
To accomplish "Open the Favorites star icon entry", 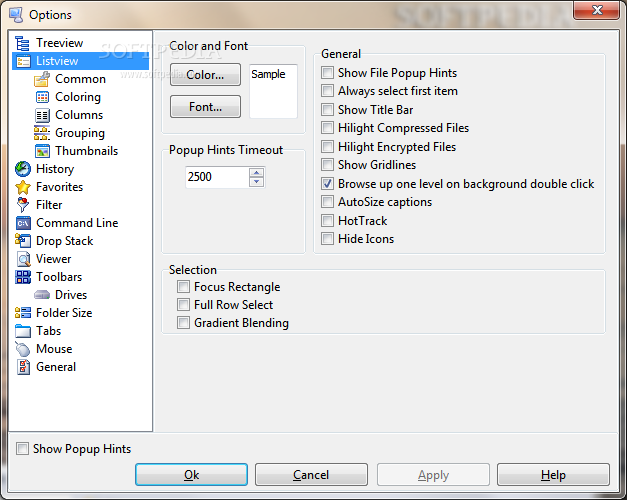I will click(22, 187).
